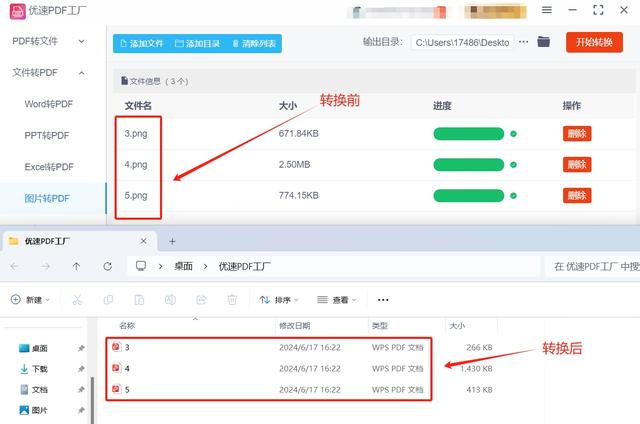Open the See more ellipsis in Explorer toolbar
This screenshot has height=424, width=640.
tap(383, 300)
